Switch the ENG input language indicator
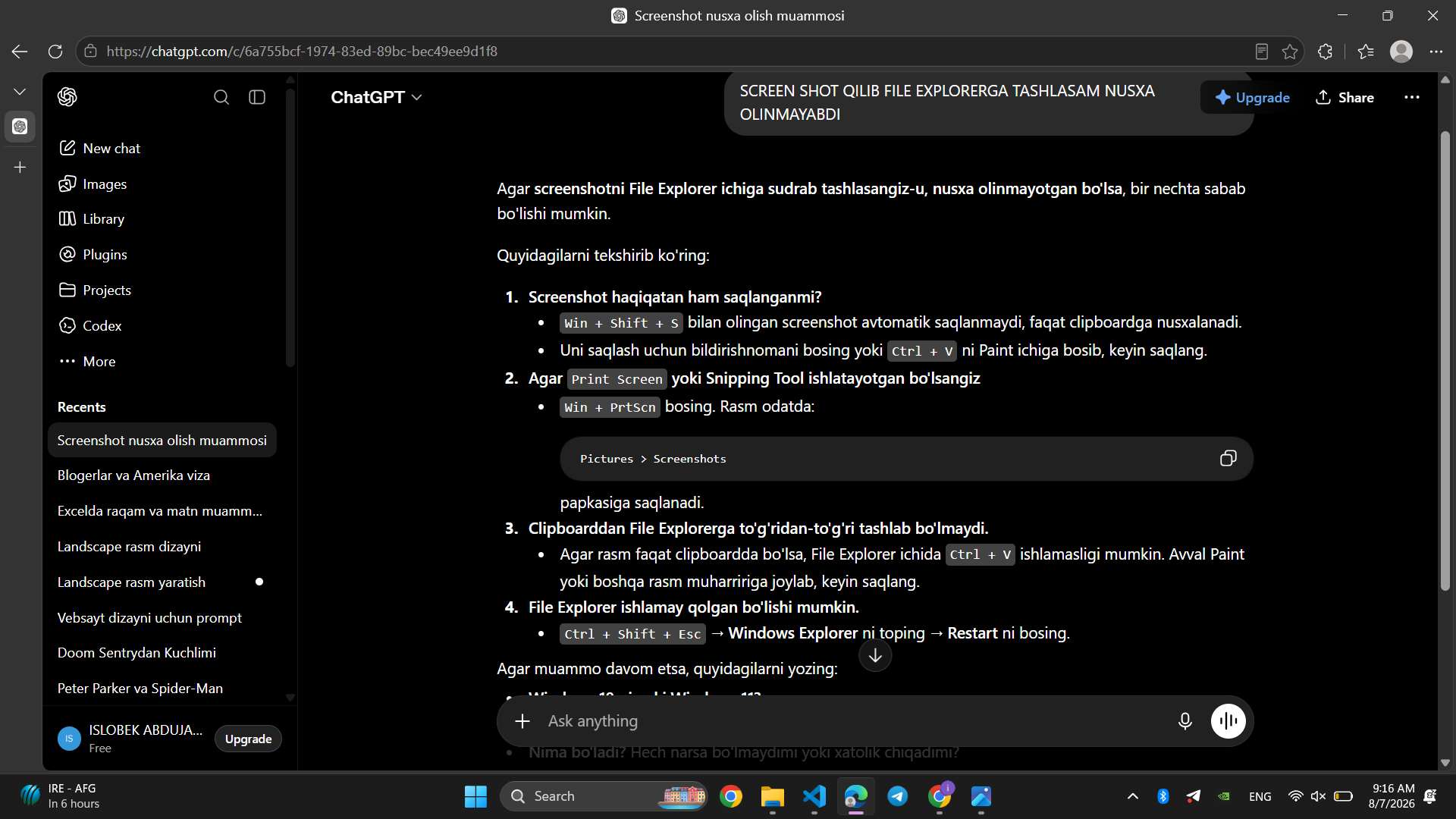 [1260, 796]
